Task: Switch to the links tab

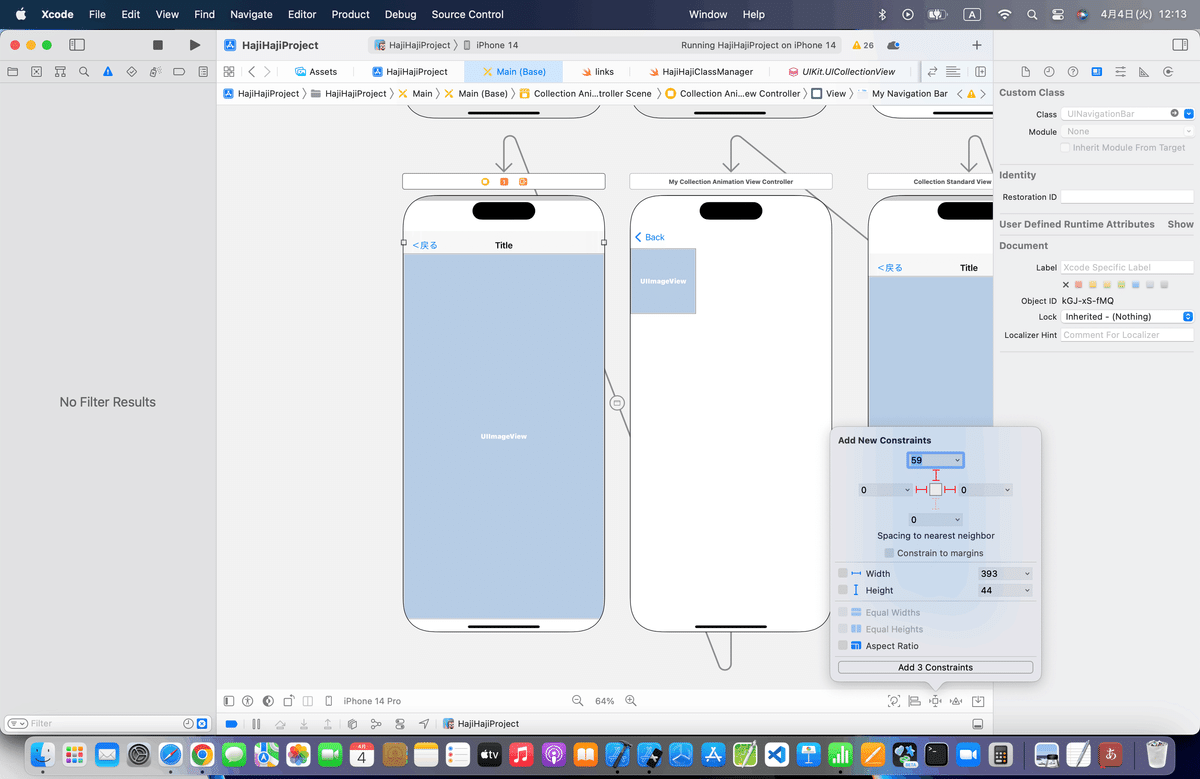Action: [597, 72]
